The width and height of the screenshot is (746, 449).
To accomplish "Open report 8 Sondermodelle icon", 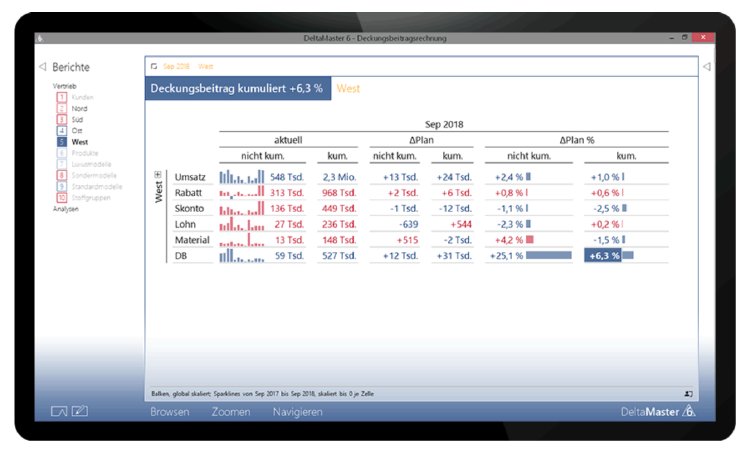I will pyautogui.click(x=62, y=175).
